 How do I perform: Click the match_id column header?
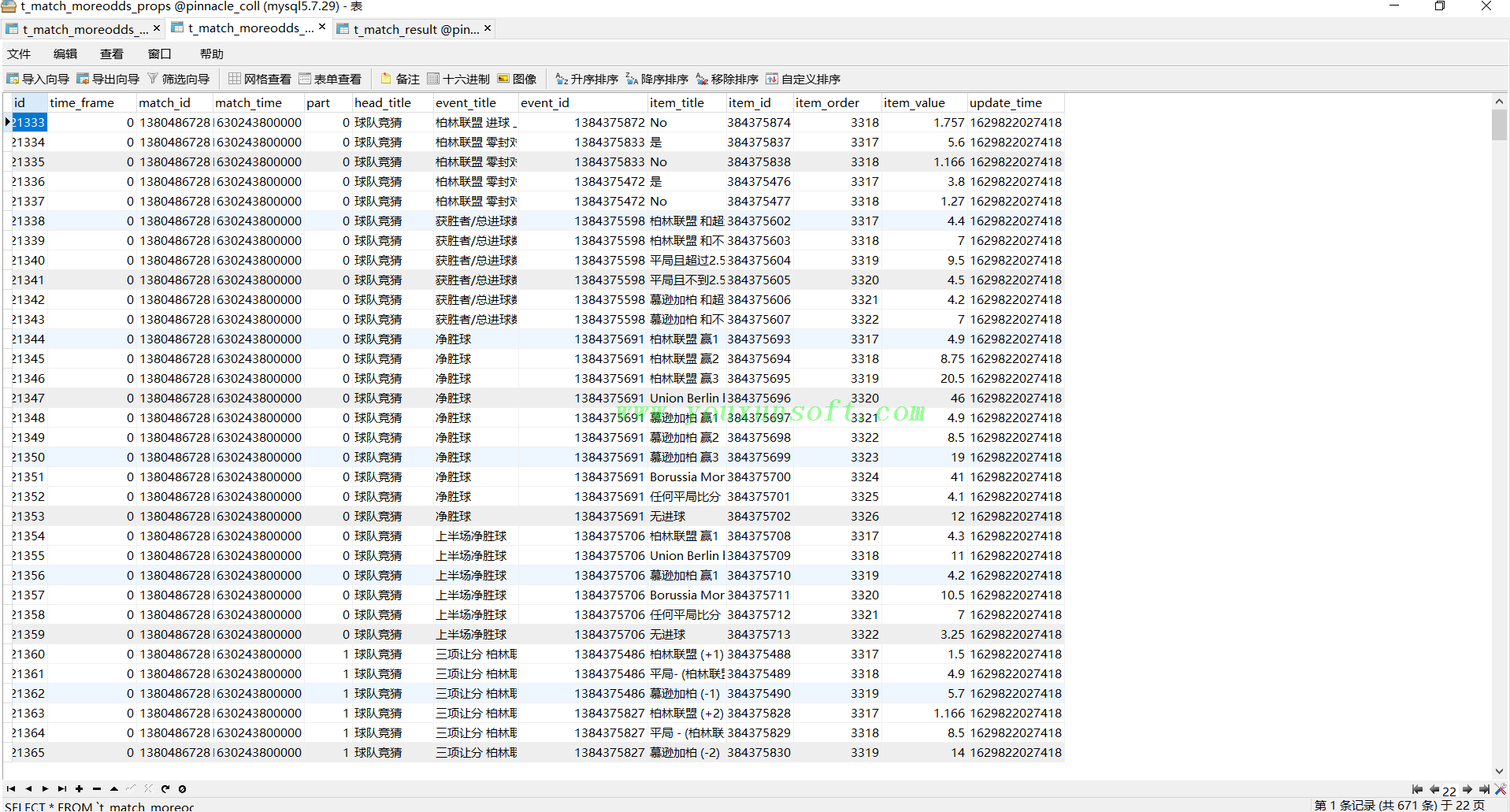(x=174, y=102)
